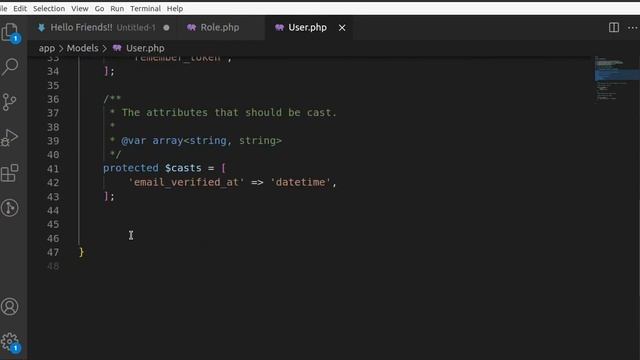Click line number 47 in gutter

coord(53,252)
